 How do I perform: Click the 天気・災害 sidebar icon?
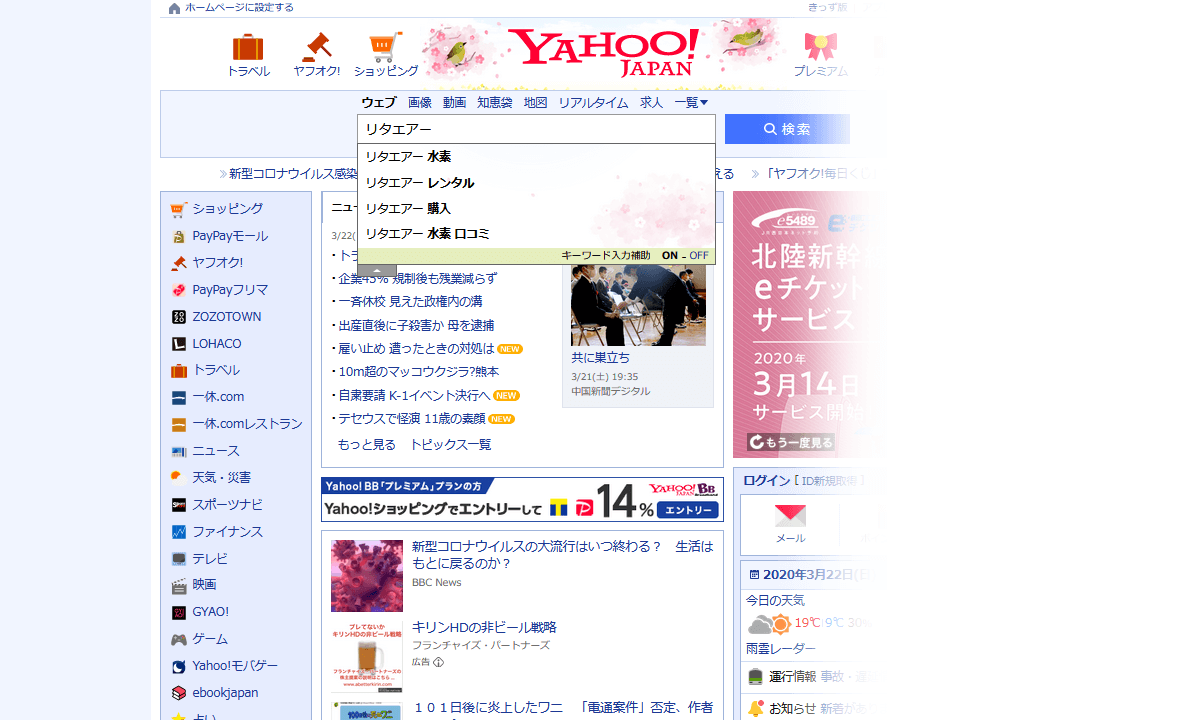coord(179,478)
